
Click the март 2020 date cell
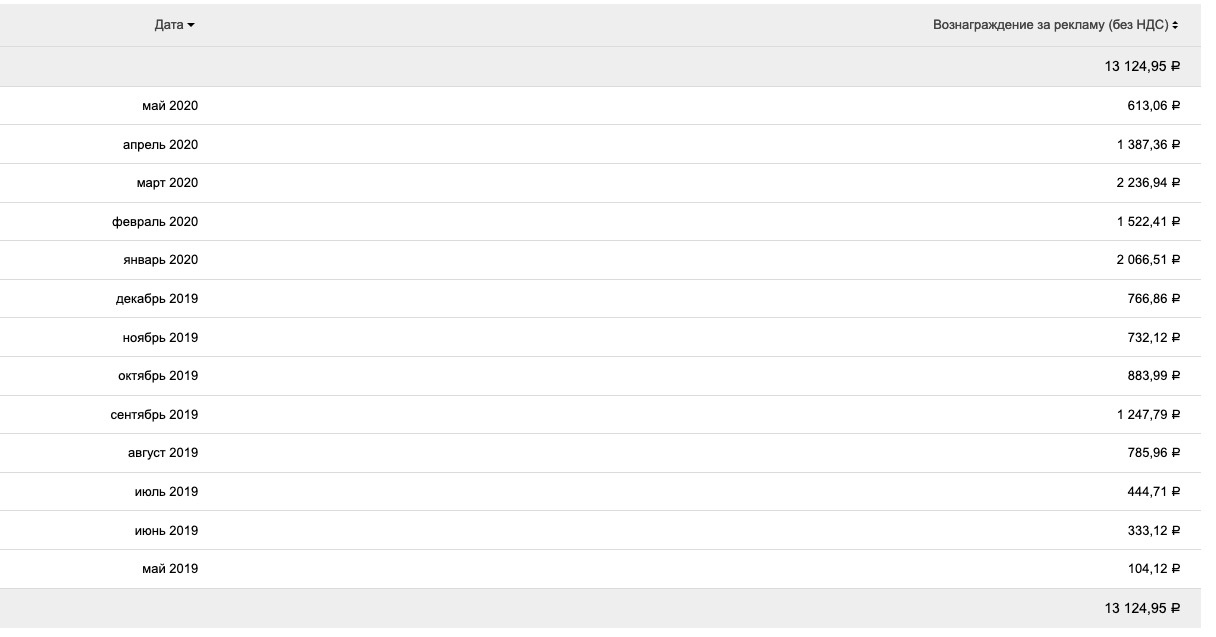167,183
